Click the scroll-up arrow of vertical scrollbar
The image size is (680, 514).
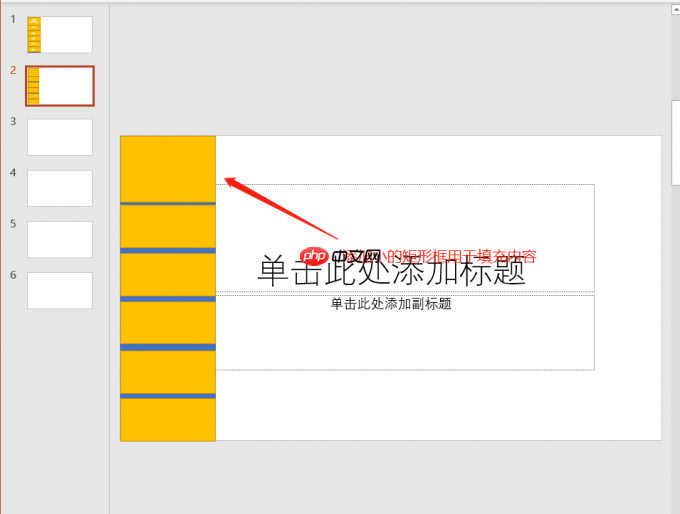(676, 9)
